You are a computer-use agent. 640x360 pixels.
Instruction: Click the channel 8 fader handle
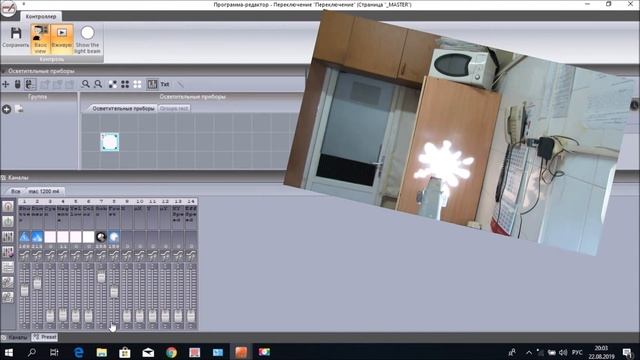pos(114,292)
